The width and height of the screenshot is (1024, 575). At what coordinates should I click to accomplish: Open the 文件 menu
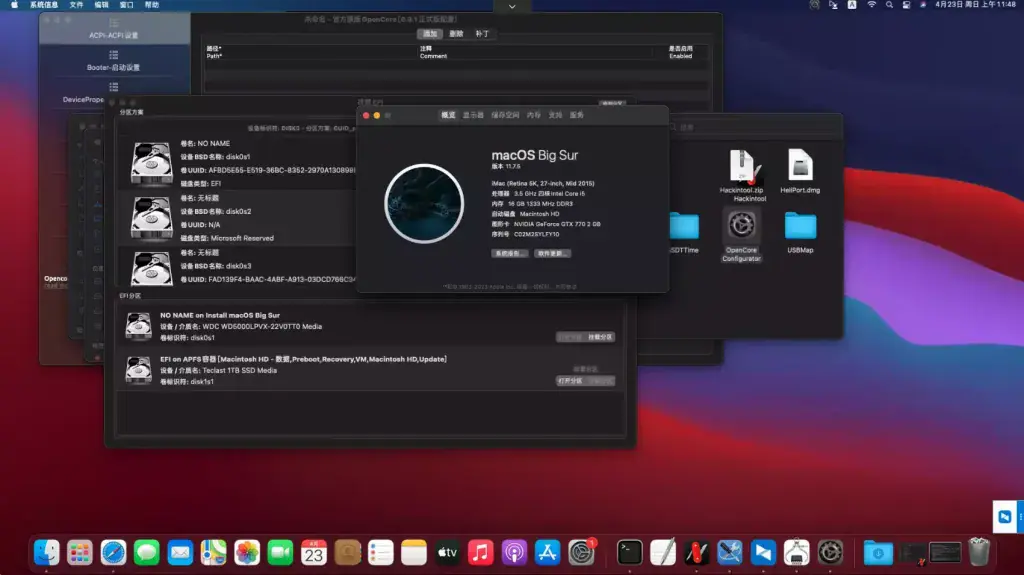(x=76, y=5)
